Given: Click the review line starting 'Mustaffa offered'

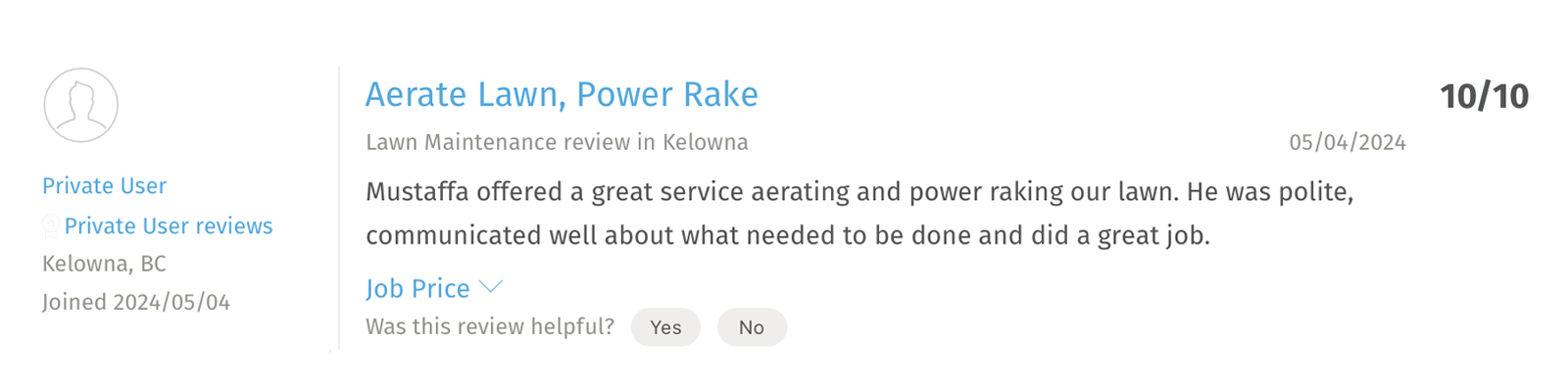Looking at the screenshot, I should click(859, 192).
